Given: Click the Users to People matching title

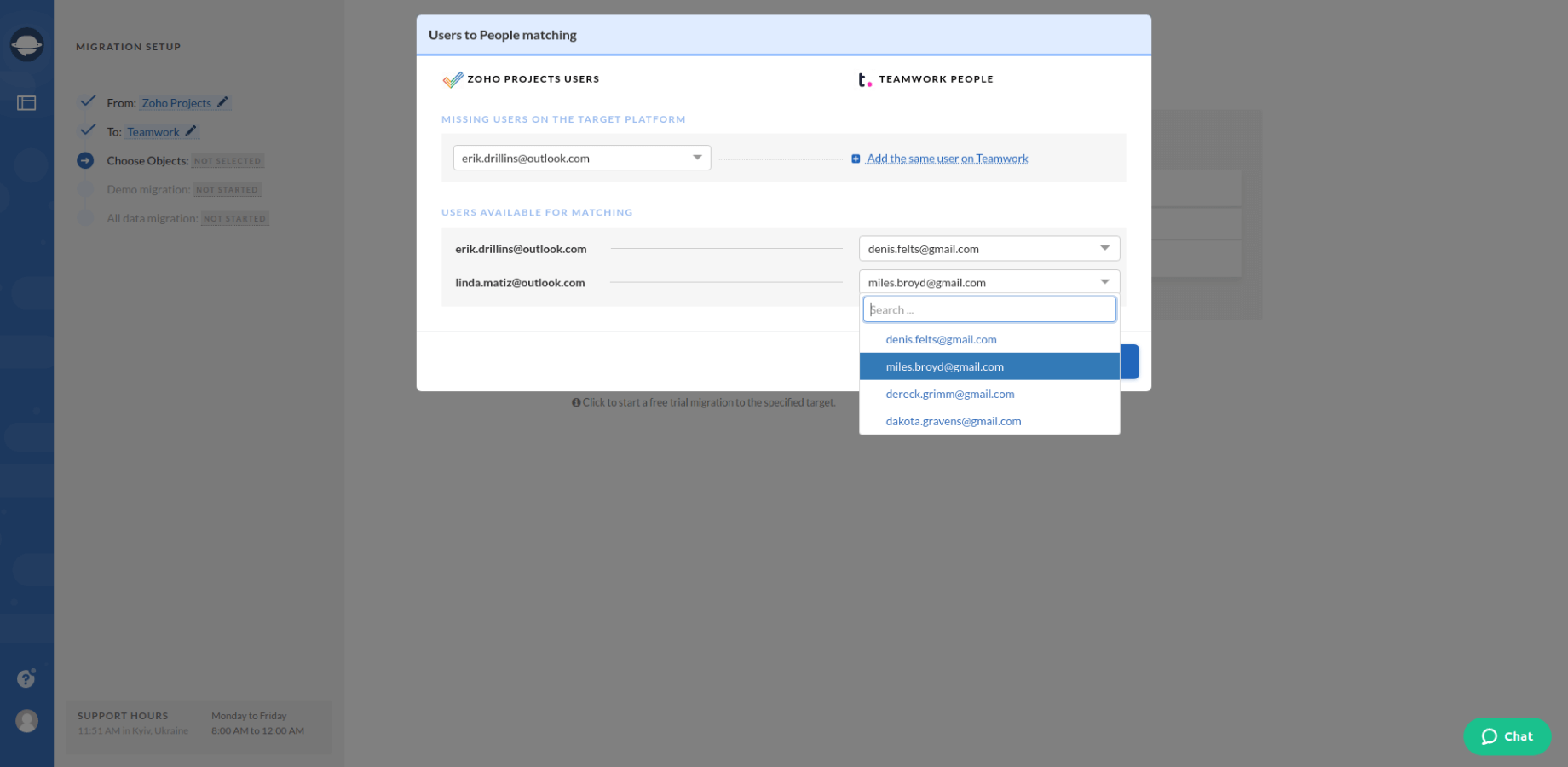Looking at the screenshot, I should [503, 35].
